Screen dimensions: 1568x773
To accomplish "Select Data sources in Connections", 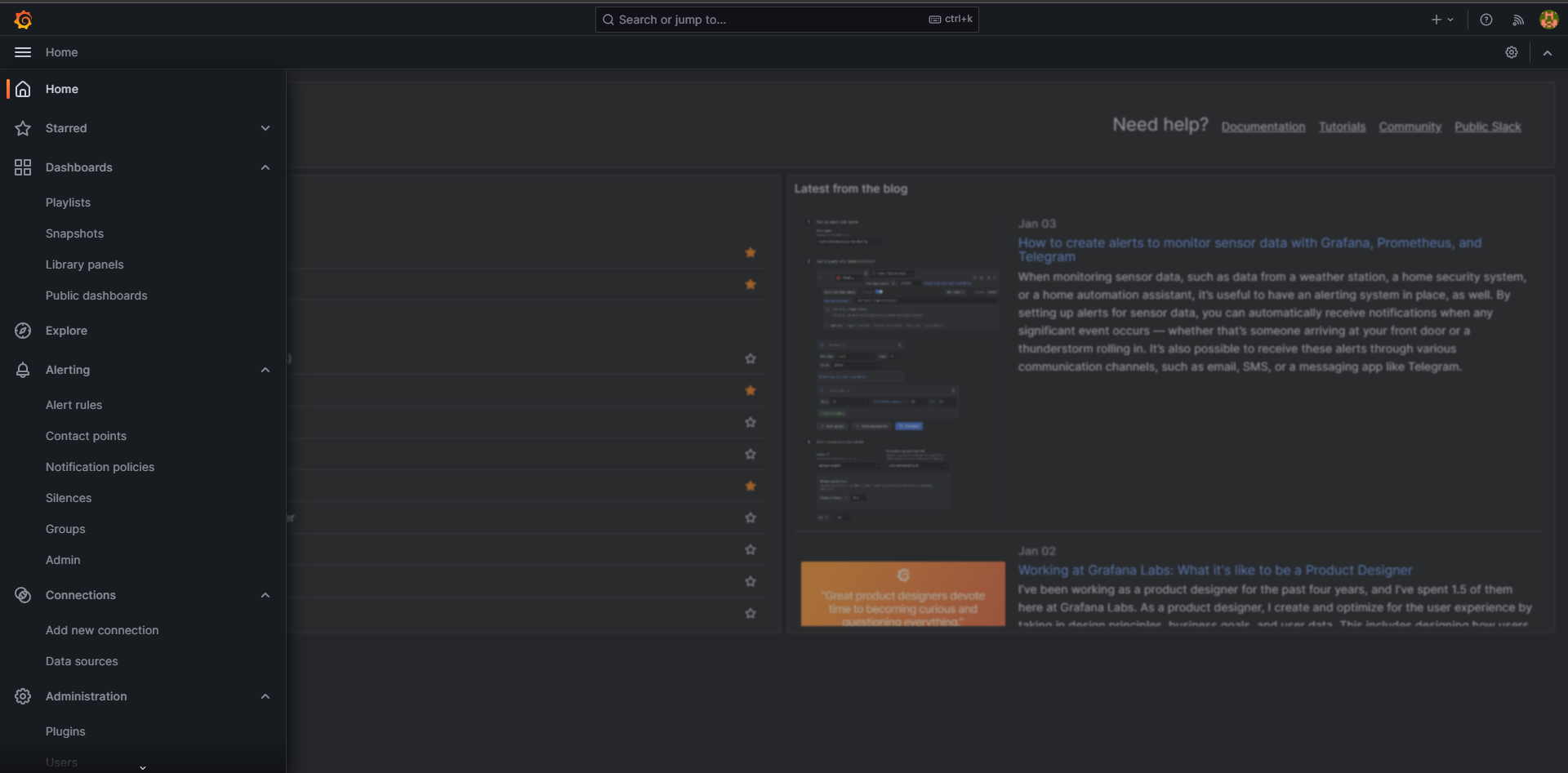I will 82,661.
